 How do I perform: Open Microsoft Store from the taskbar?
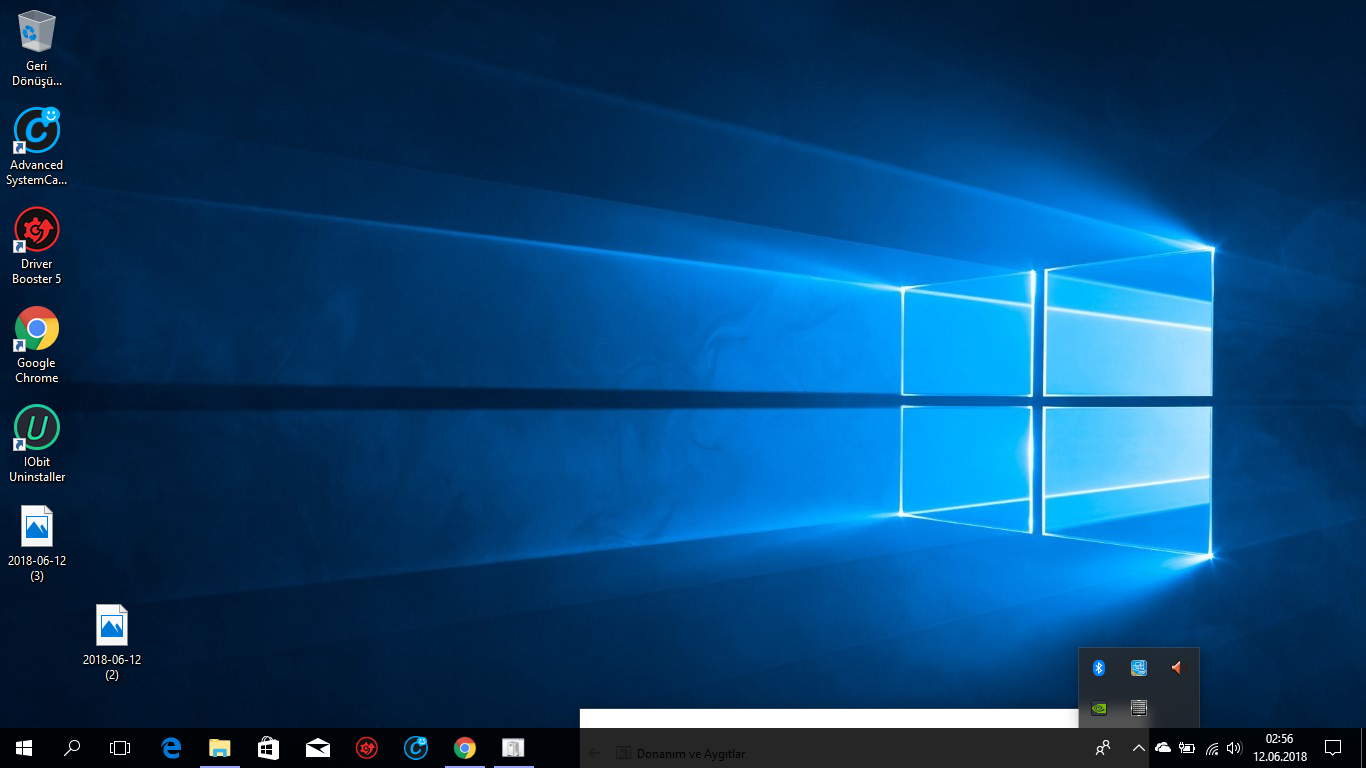[268, 748]
